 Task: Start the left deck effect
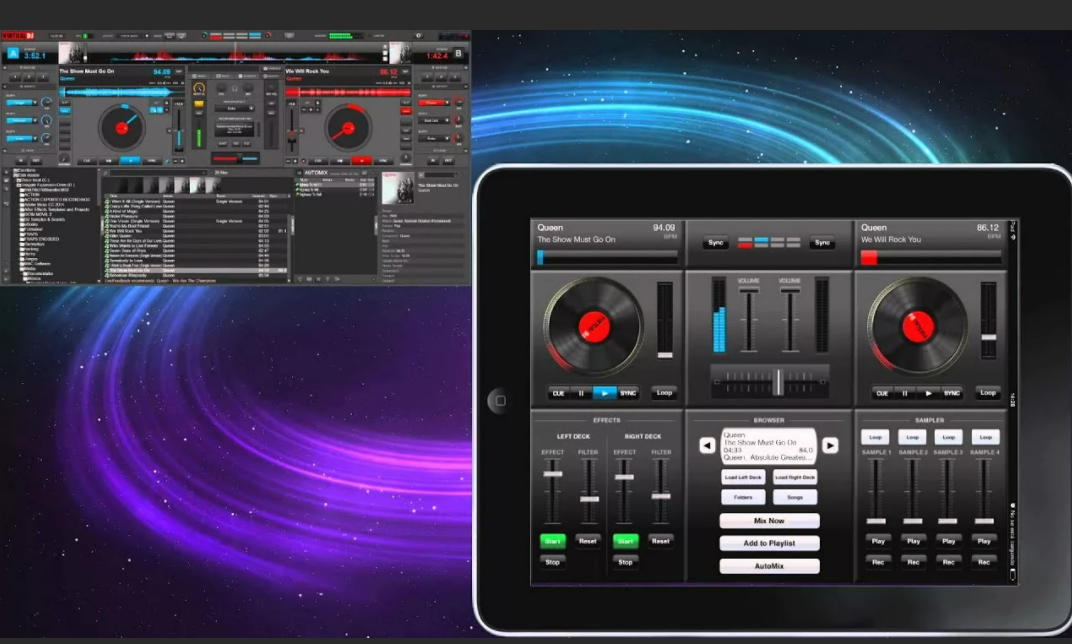(x=552, y=541)
